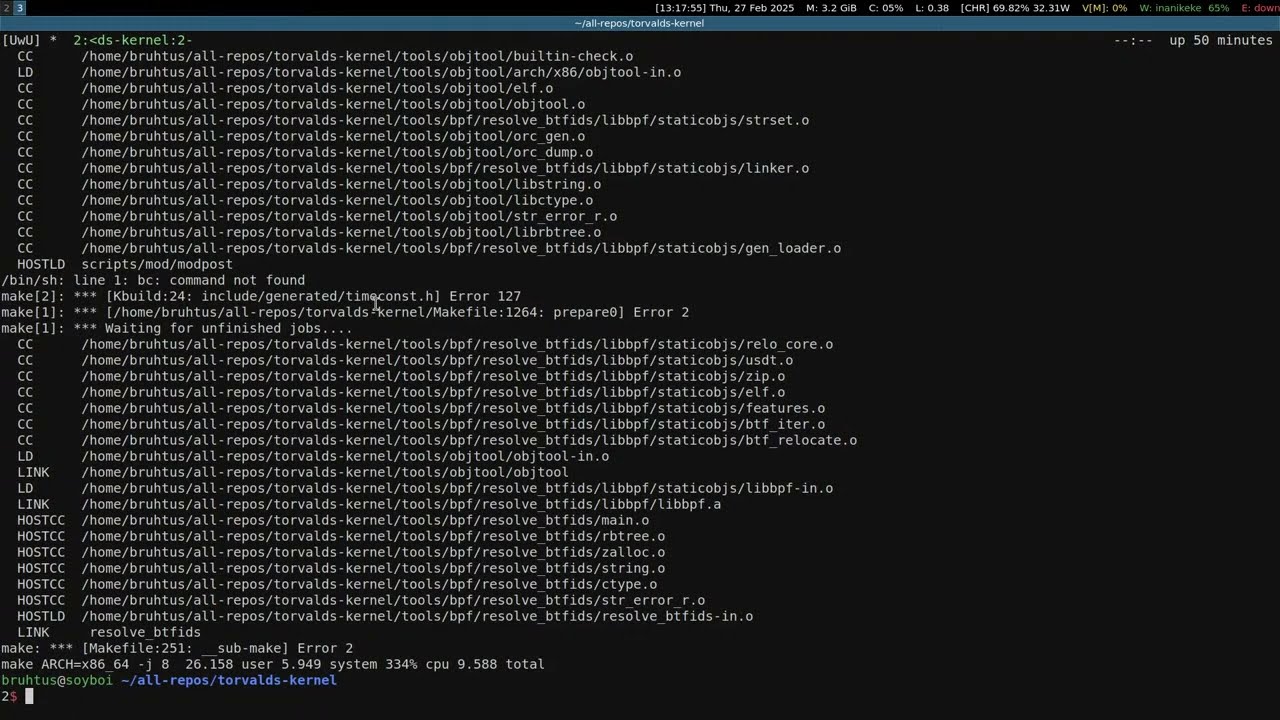Click the 'HOSTLD scripts/mod/modpost' line
Image resolution: width=1280 pixels, height=720 pixels.
tap(125, 264)
